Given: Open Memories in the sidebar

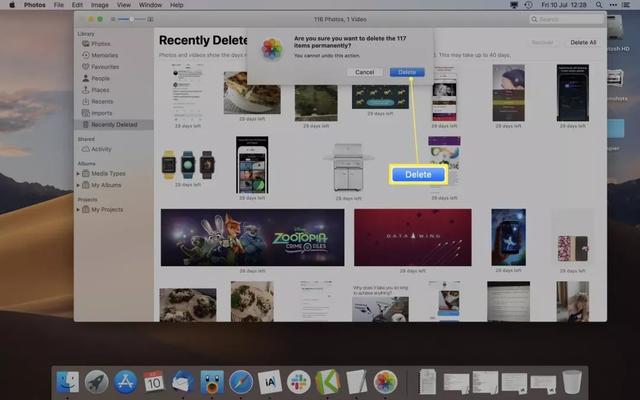Looking at the screenshot, I should coord(104,55).
